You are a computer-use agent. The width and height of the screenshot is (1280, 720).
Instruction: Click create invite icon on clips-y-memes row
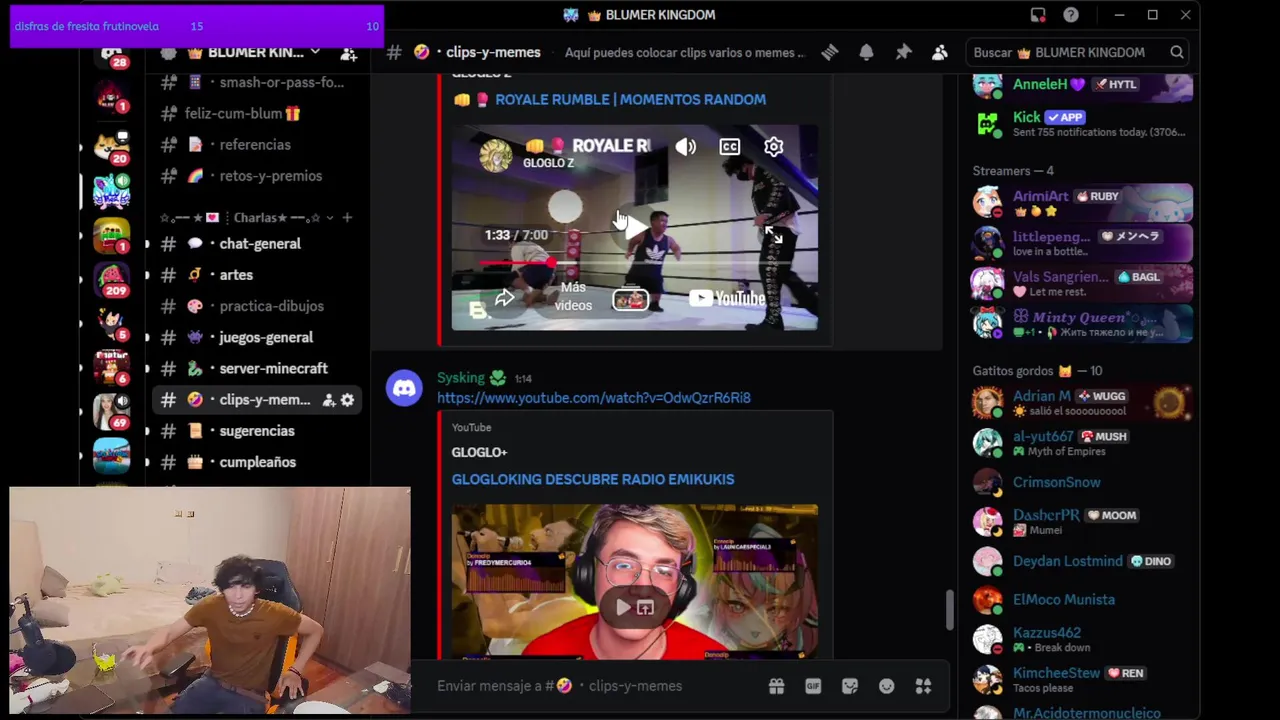(328, 400)
